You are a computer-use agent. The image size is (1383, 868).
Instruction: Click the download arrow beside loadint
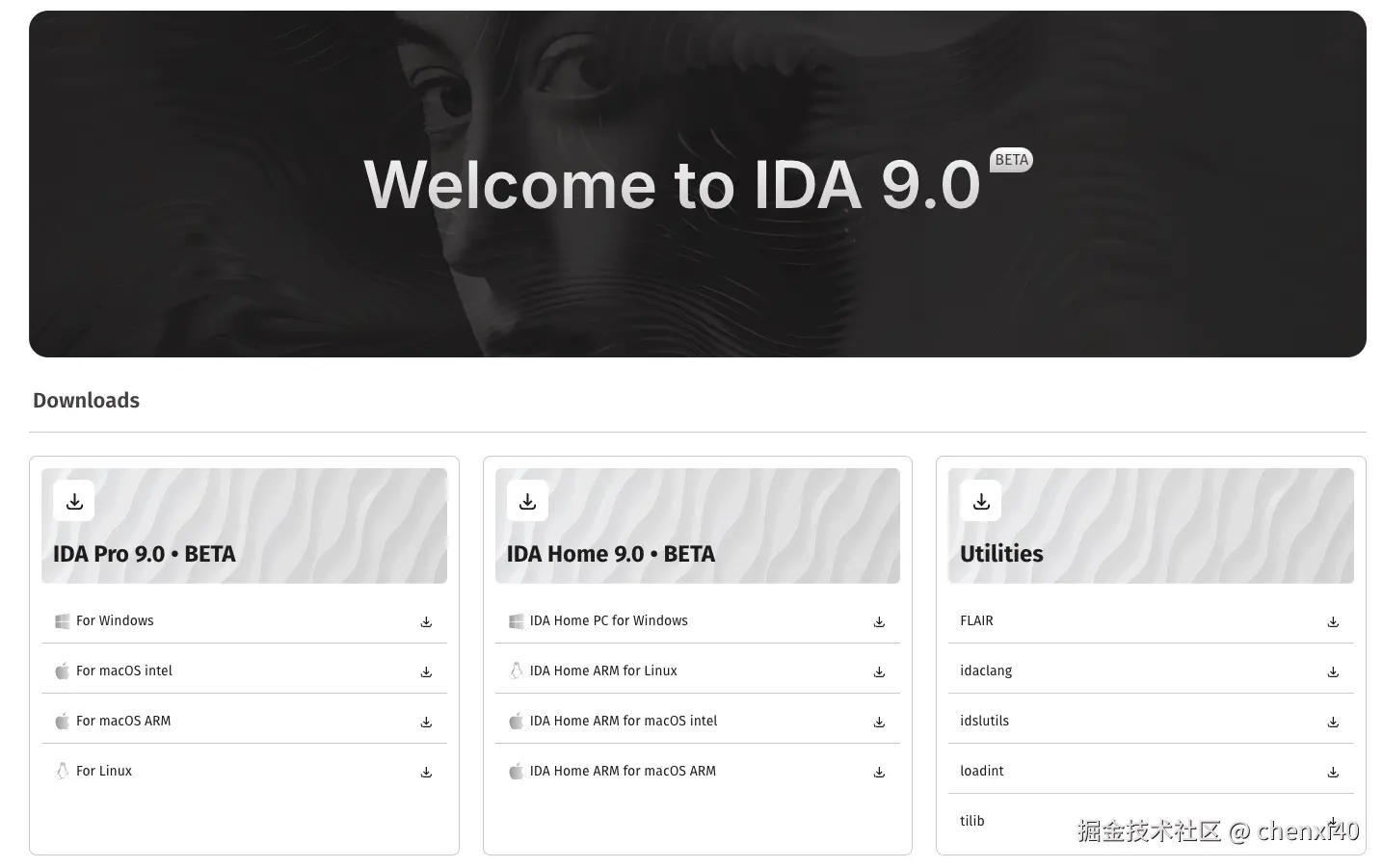point(1333,773)
